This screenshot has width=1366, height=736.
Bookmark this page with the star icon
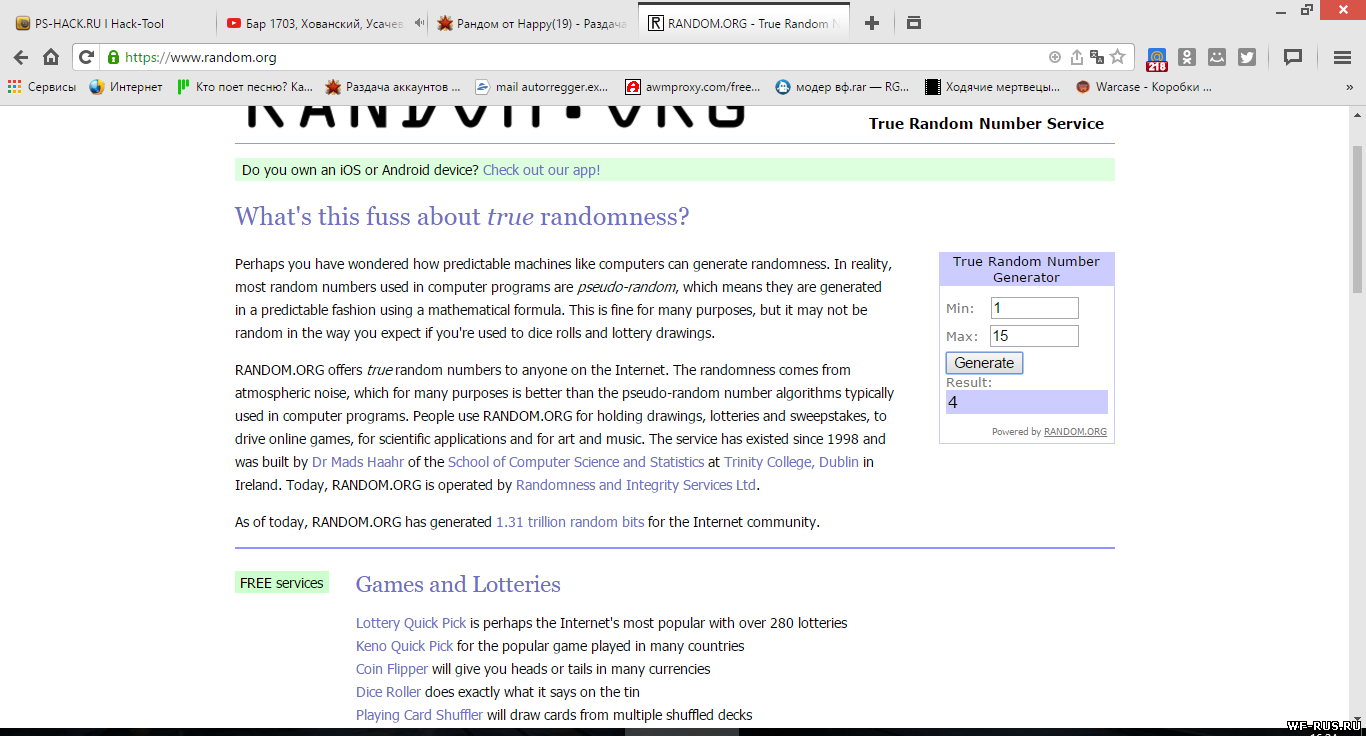[1118, 57]
